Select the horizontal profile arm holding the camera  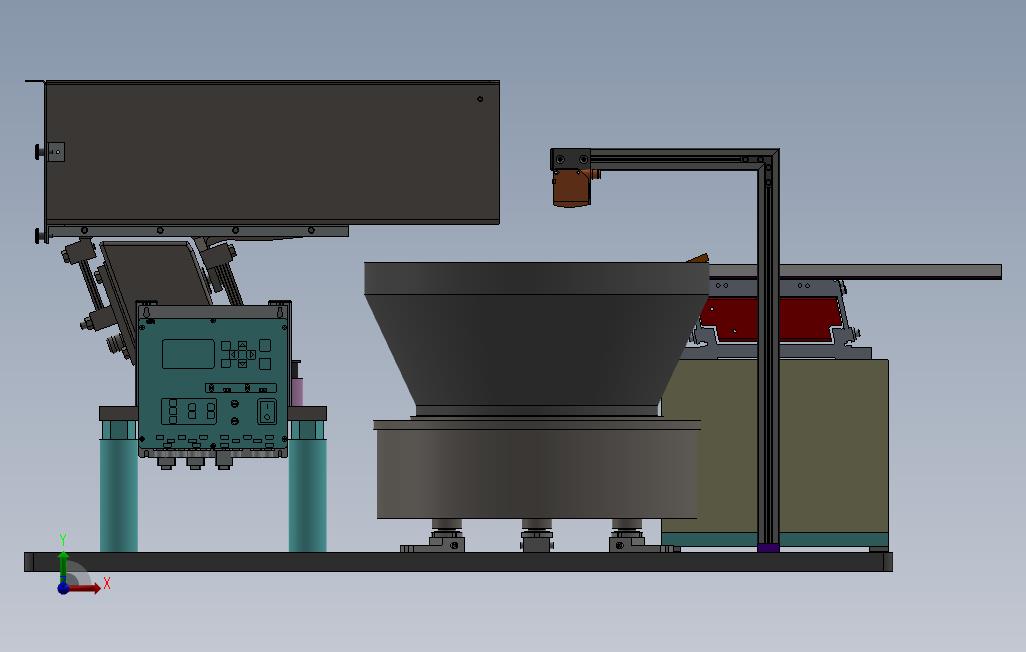coord(674,160)
